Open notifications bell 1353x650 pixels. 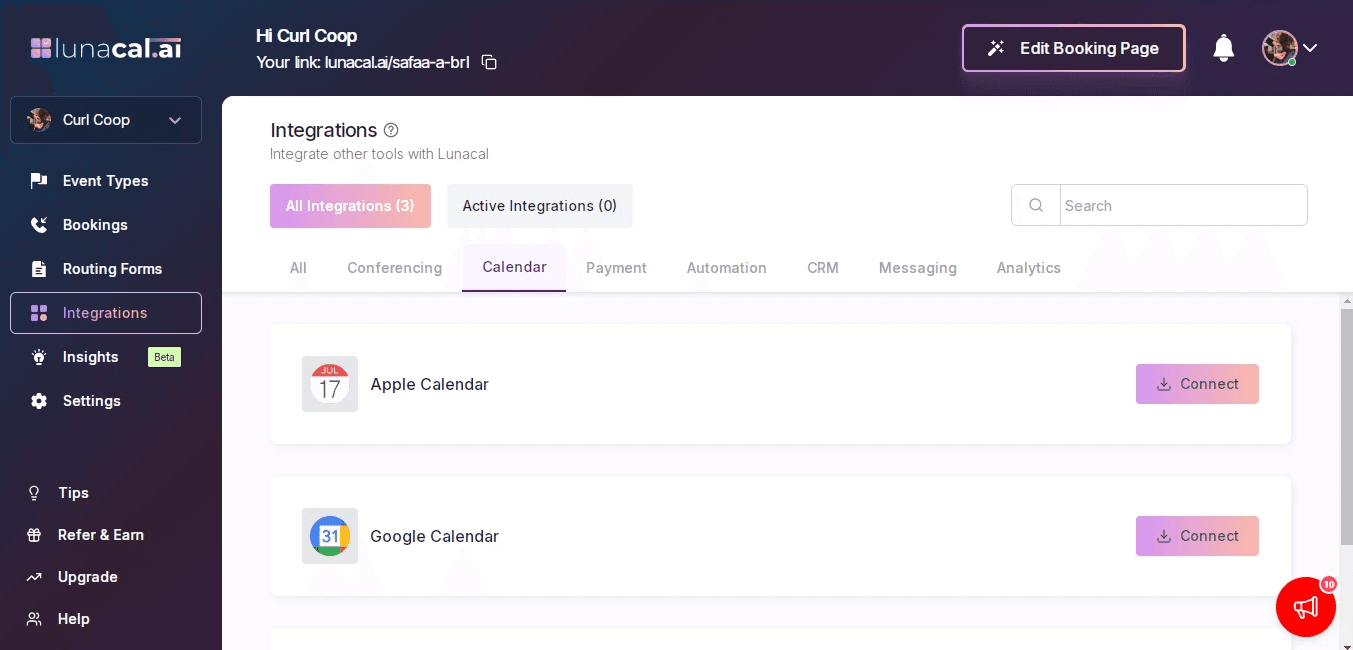click(1224, 48)
